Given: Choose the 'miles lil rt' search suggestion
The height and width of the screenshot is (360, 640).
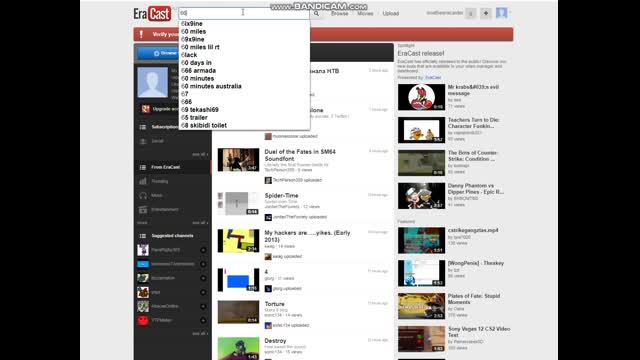Looking at the screenshot, I should [x=244, y=47].
